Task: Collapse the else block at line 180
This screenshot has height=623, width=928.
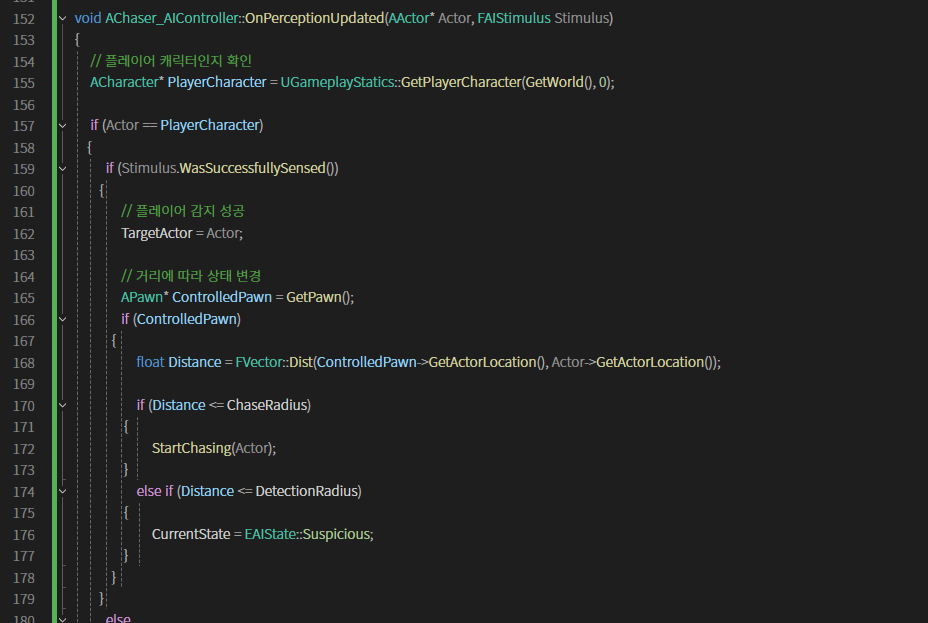Action: (62, 619)
